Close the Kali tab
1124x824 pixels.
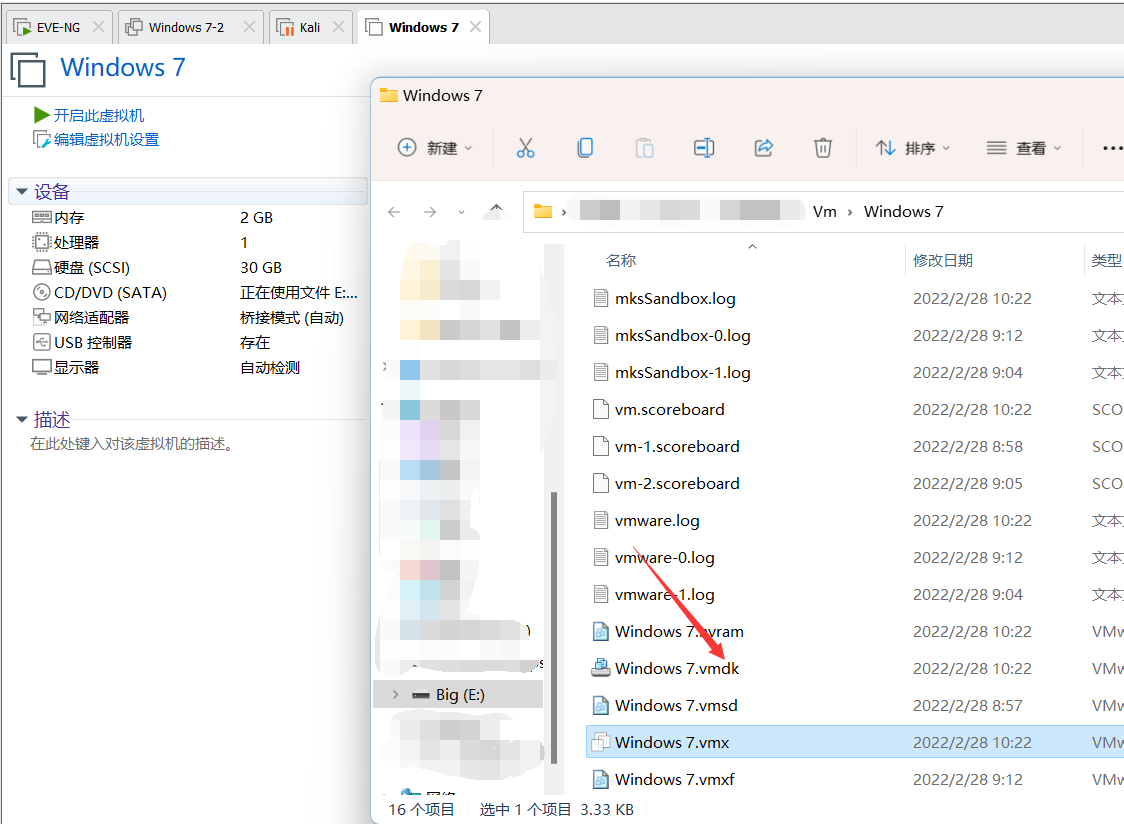338,27
